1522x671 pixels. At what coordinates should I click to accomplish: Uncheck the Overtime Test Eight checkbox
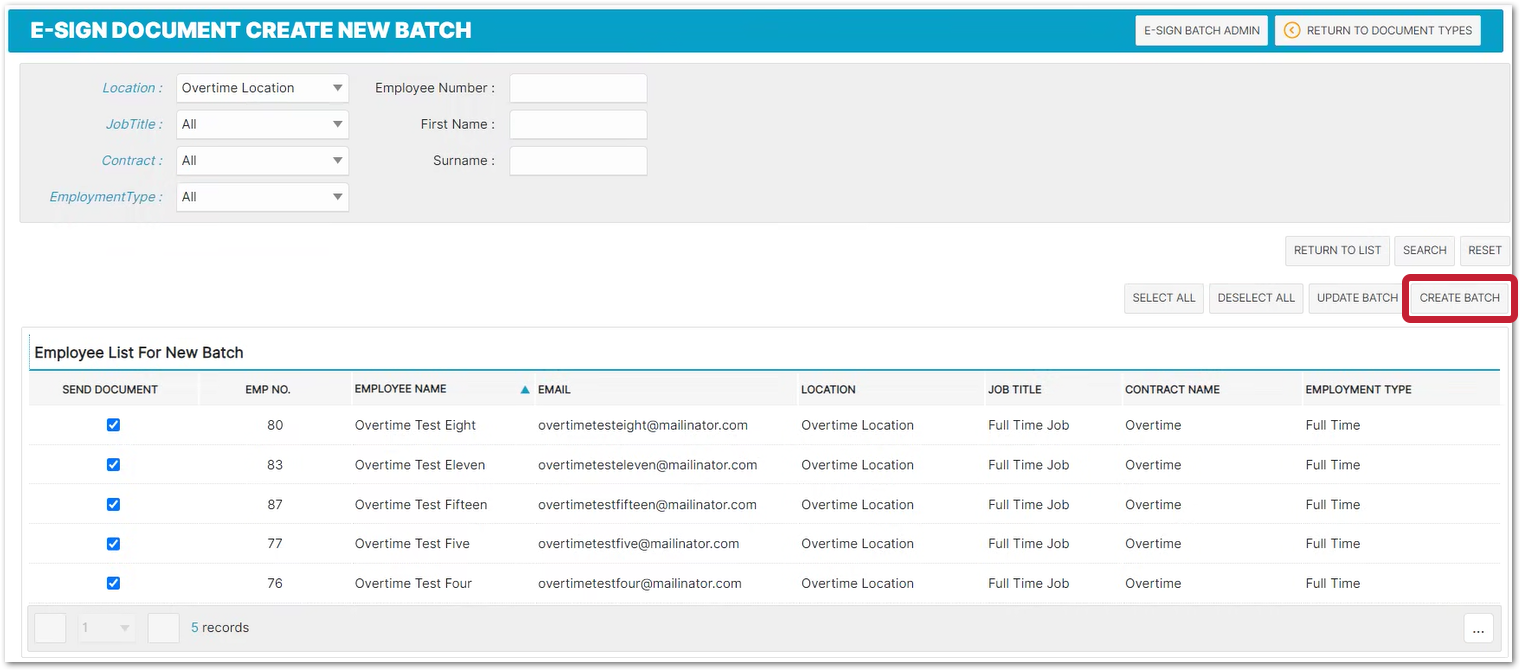113,425
